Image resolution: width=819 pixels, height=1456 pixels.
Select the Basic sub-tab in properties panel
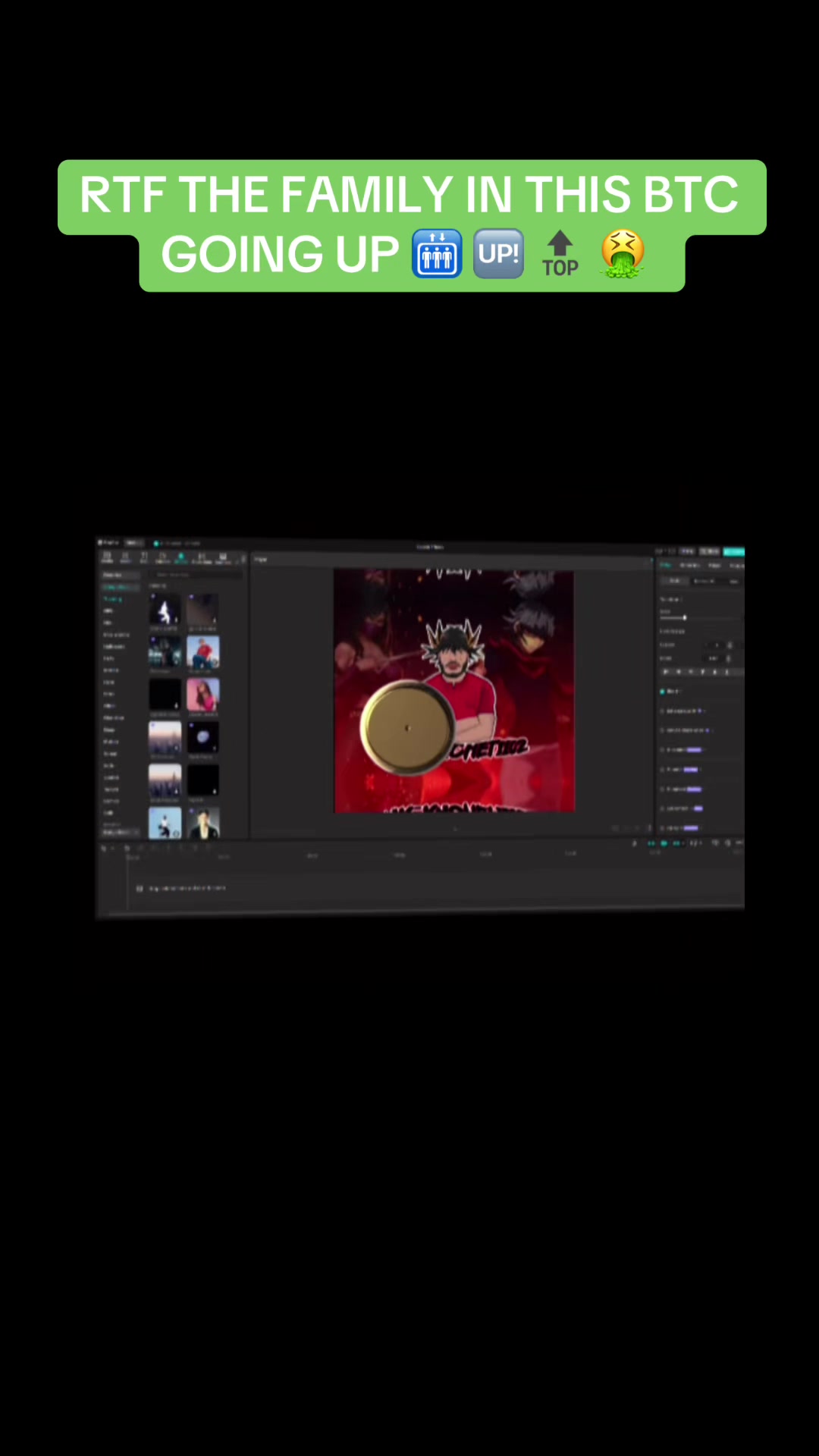coord(676,581)
